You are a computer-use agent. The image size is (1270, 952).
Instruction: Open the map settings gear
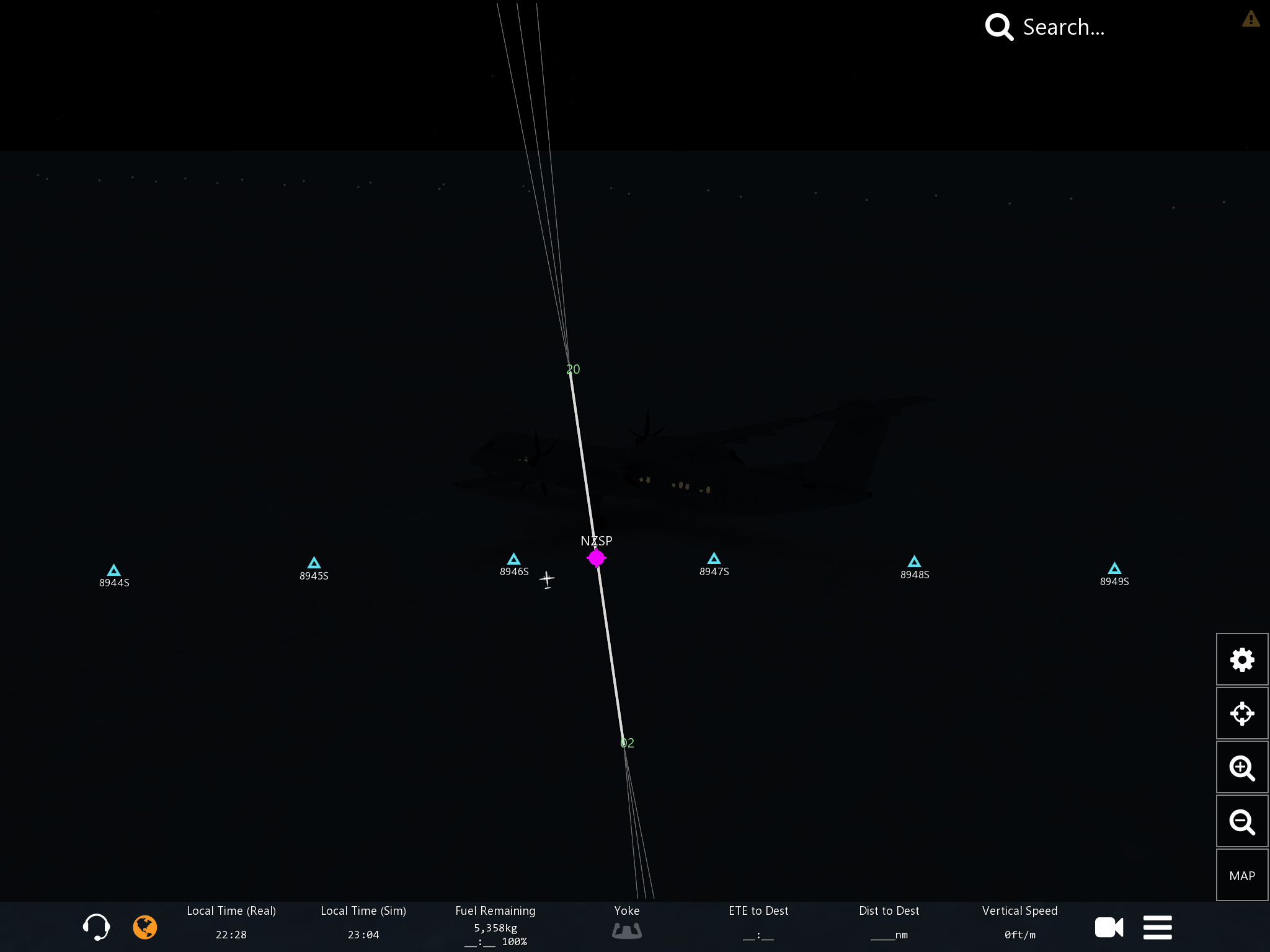(1241, 659)
